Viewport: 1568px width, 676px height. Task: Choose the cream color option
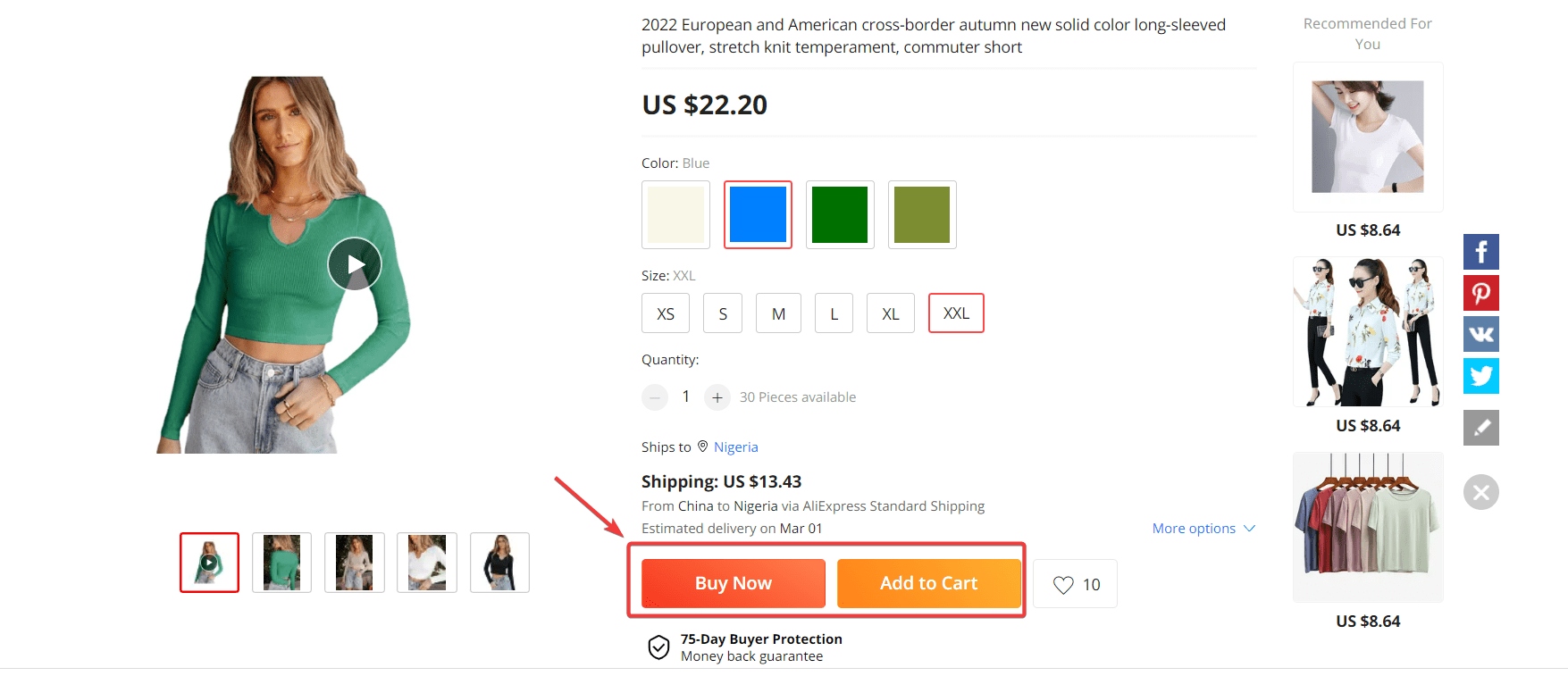pos(675,214)
